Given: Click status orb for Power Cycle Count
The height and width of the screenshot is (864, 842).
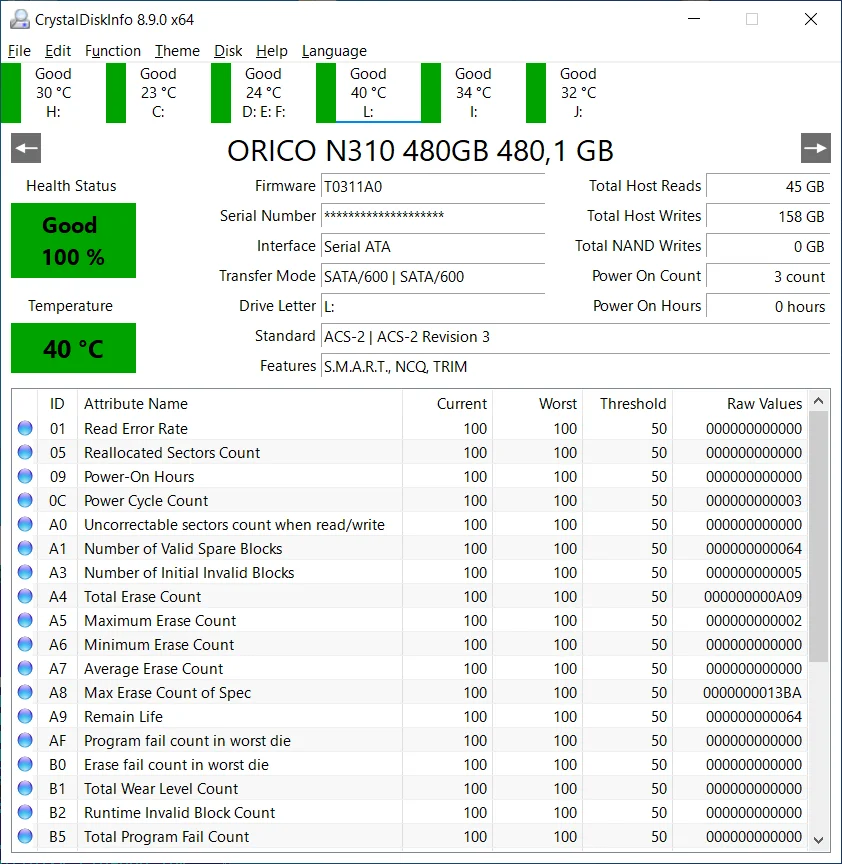Looking at the screenshot, I should (x=25, y=500).
